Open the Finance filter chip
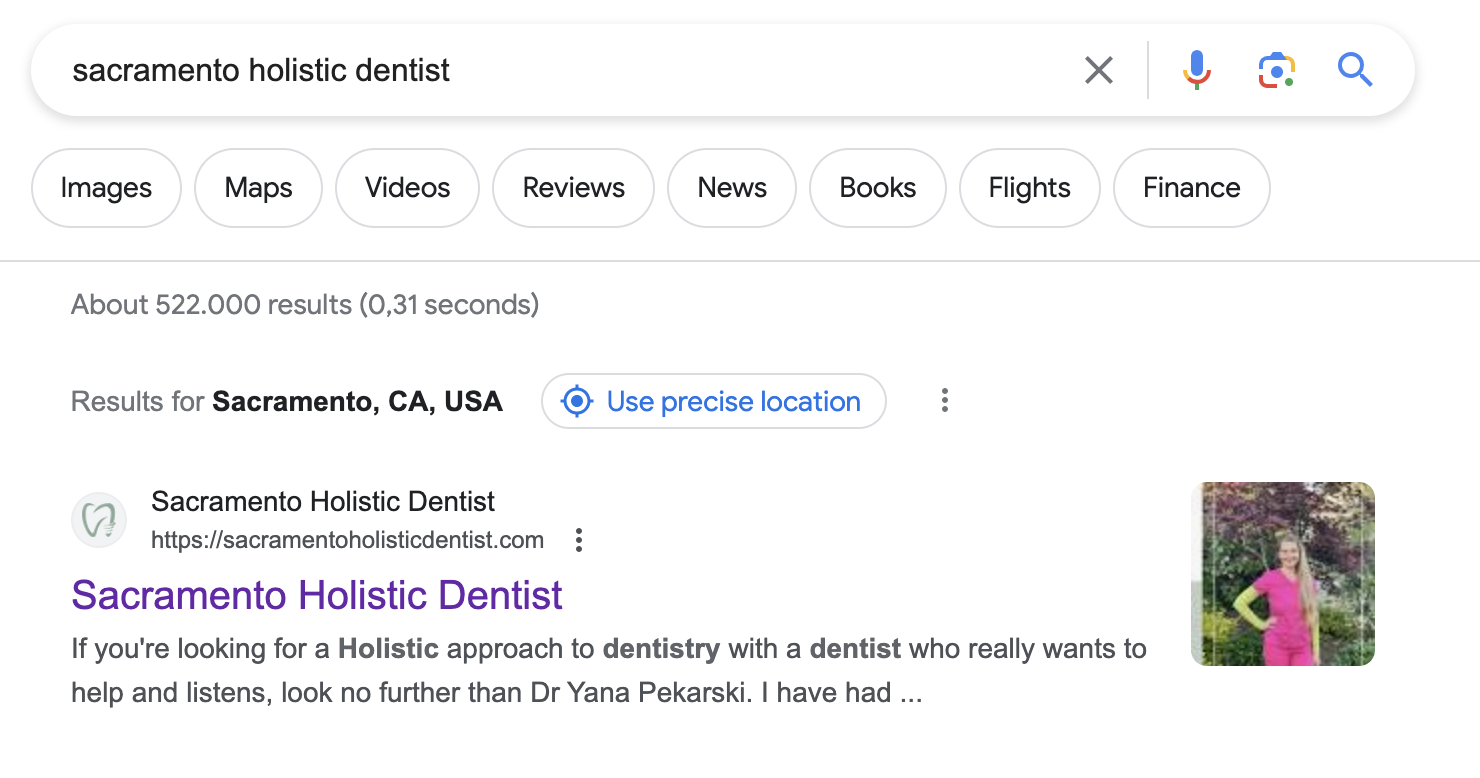 [x=1191, y=188]
